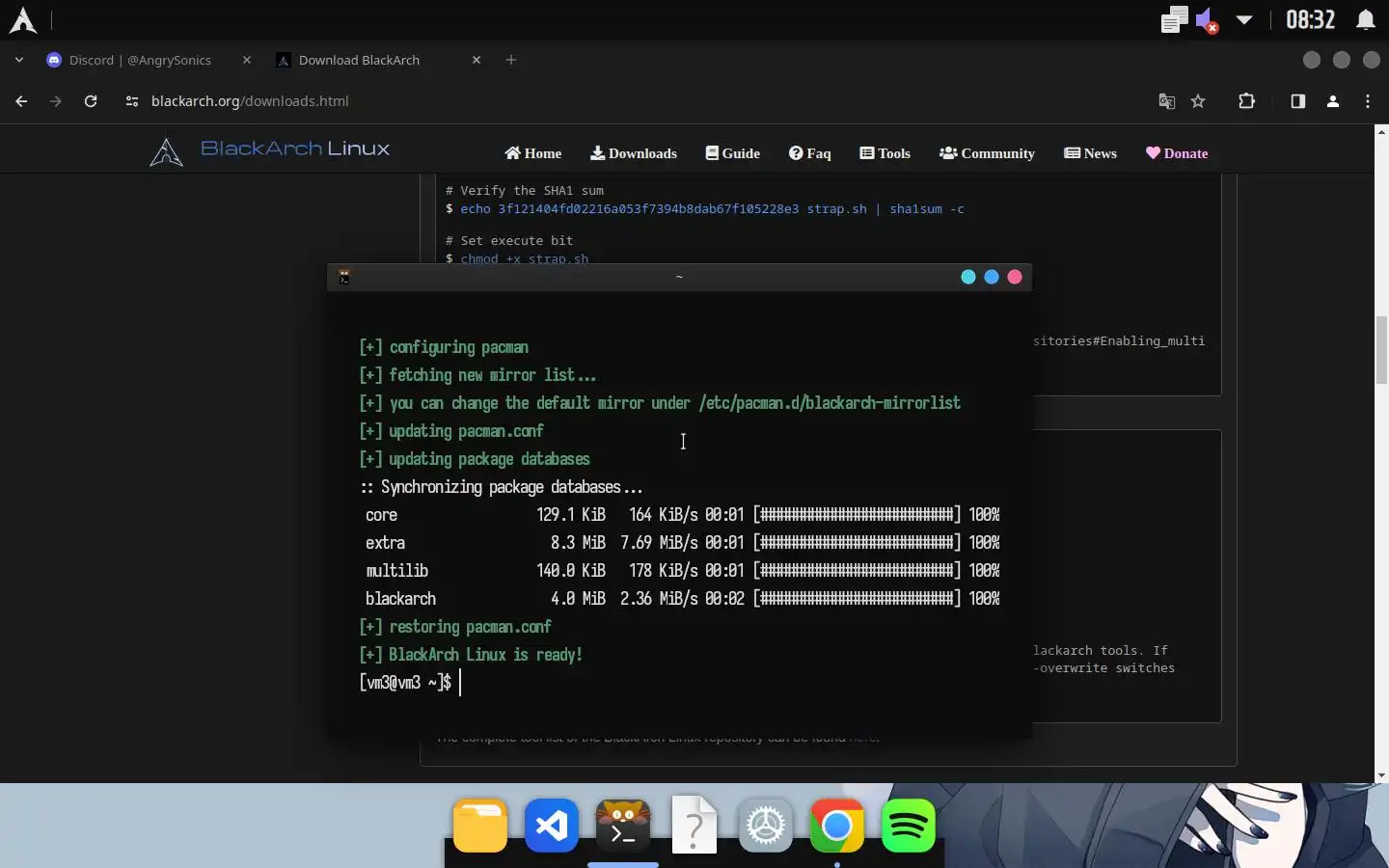Open the News navigation item
Image resolution: width=1389 pixels, height=868 pixels.
point(1091,153)
